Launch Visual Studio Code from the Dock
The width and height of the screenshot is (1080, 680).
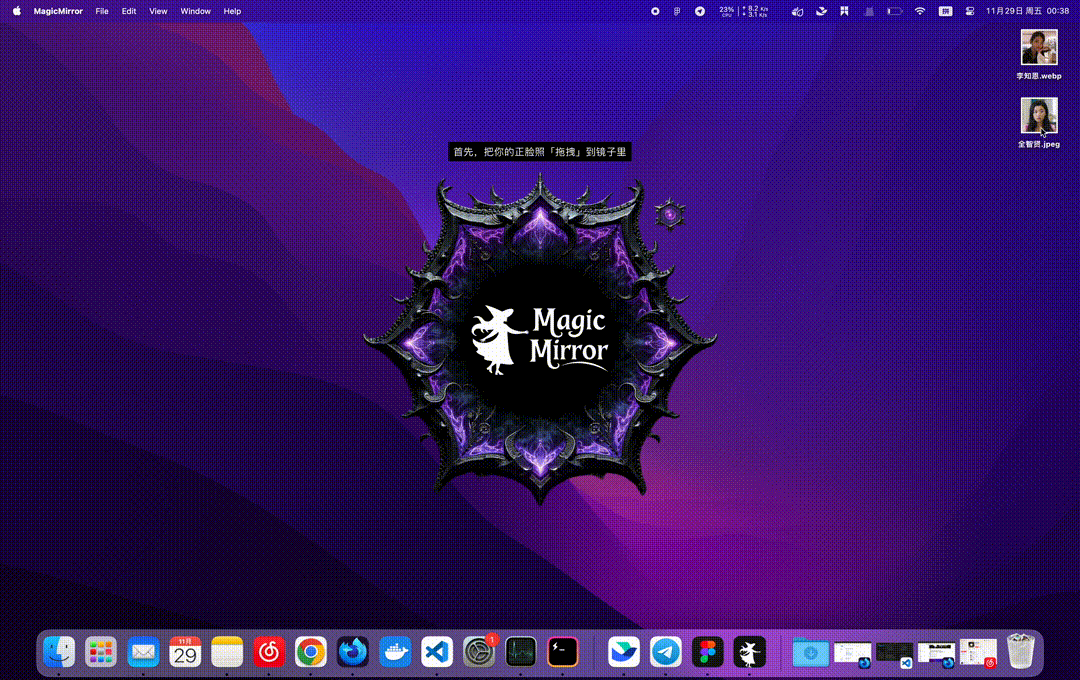tap(437, 651)
